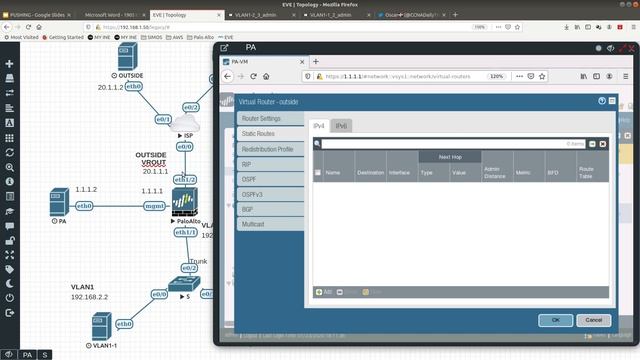Open the Redistribution Profile section

271,149
